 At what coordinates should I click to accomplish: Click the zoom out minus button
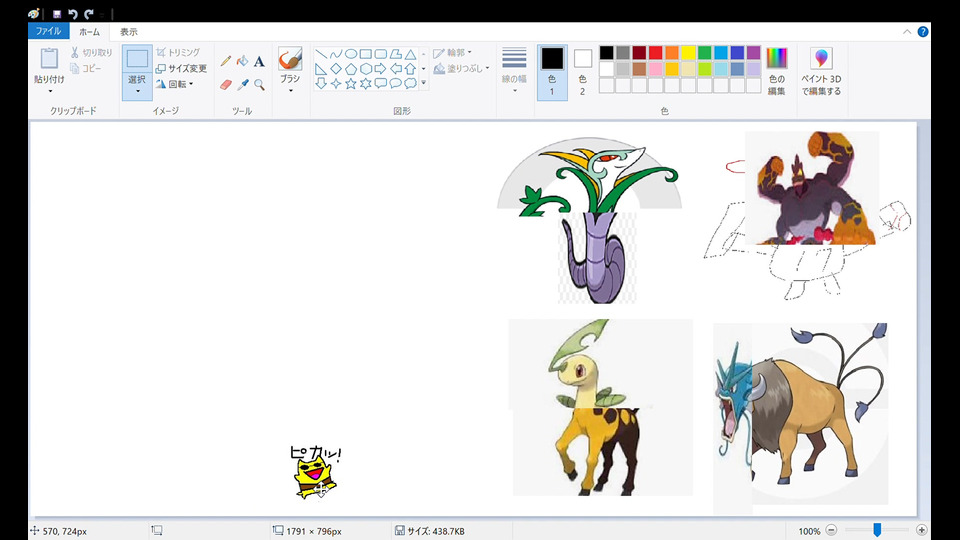pyautogui.click(x=831, y=530)
